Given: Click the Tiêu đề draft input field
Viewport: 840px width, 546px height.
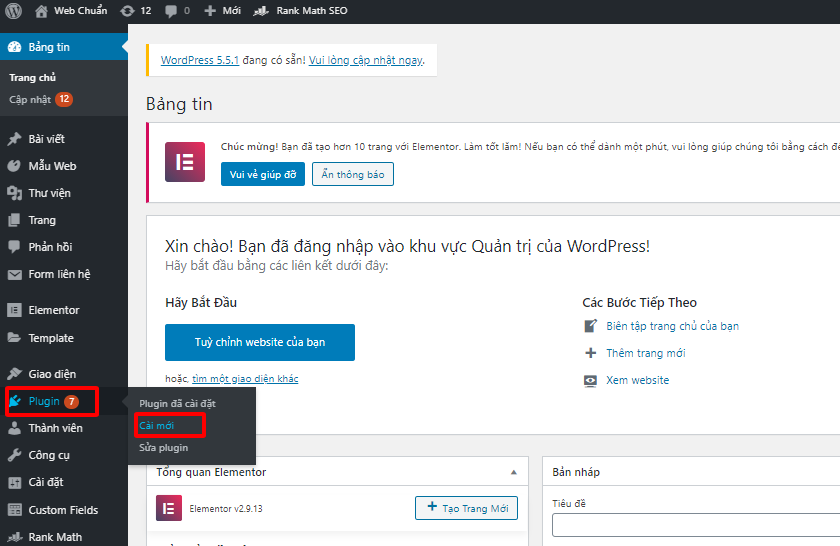Looking at the screenshot, I should [696, 525].
